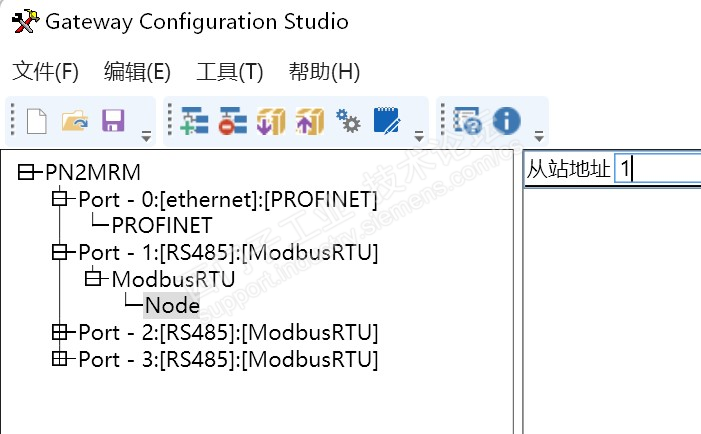Open settings via the gears icon

348,121
